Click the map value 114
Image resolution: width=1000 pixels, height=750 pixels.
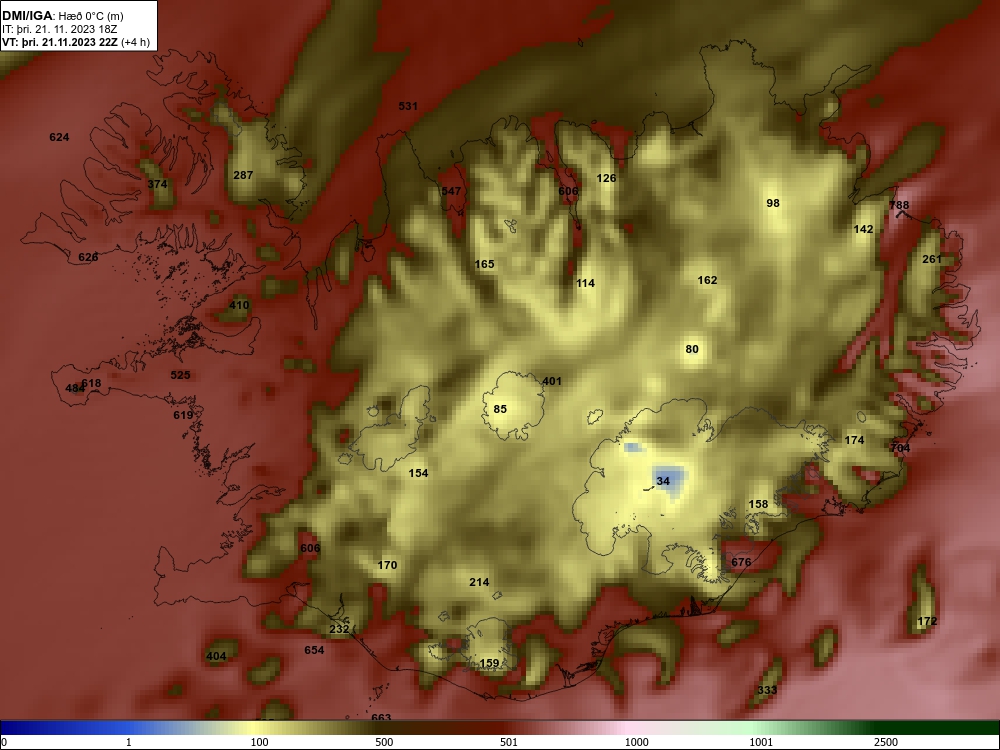[585, 283]
